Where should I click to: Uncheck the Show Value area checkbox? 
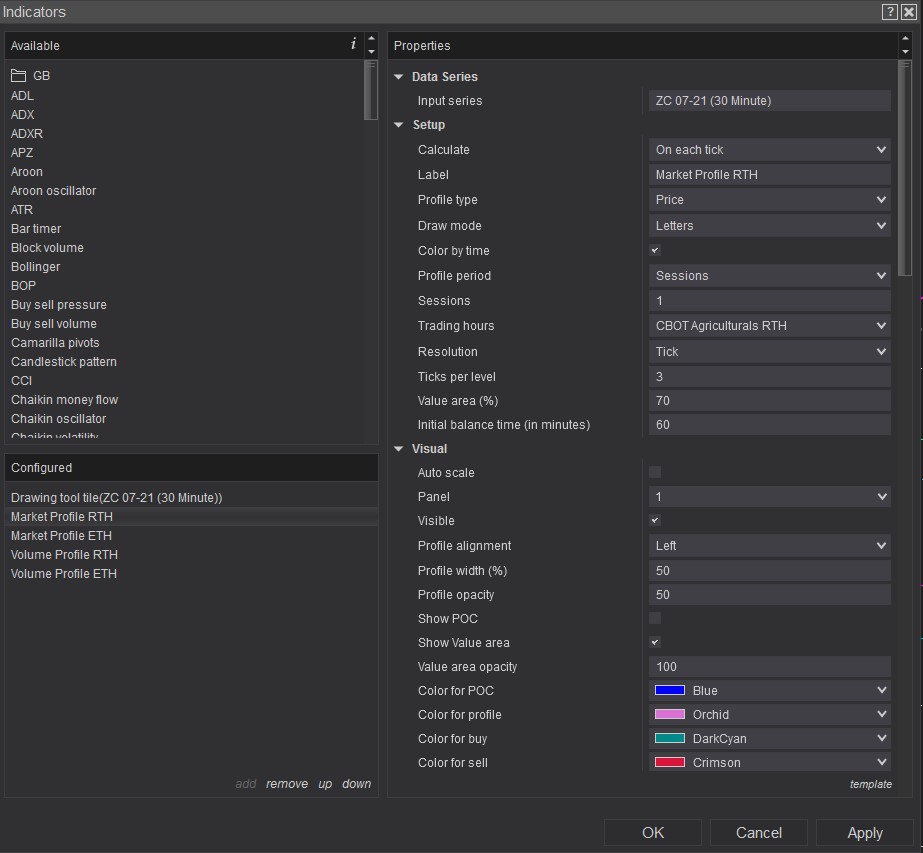coord(655,643)
